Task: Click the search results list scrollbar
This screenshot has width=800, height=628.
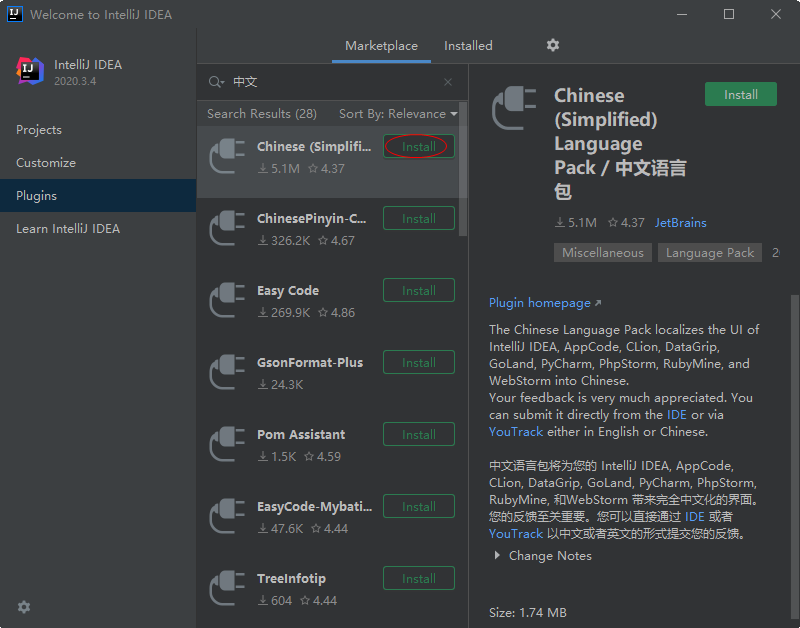Action: tap(463, 168)
